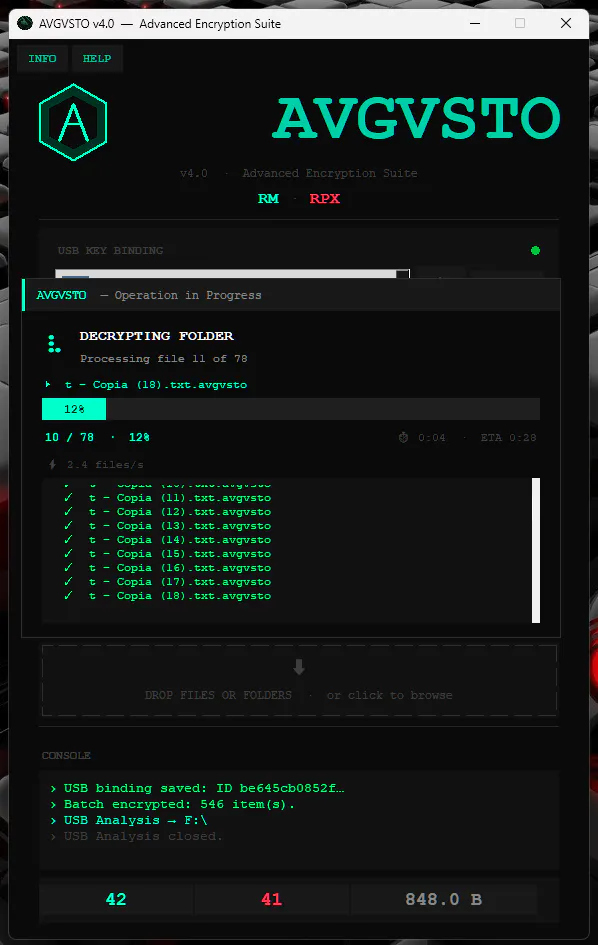598x945 pixels.
Task: Select log entry t - Copia (16).txt.avgvsto
Action: 180,568
